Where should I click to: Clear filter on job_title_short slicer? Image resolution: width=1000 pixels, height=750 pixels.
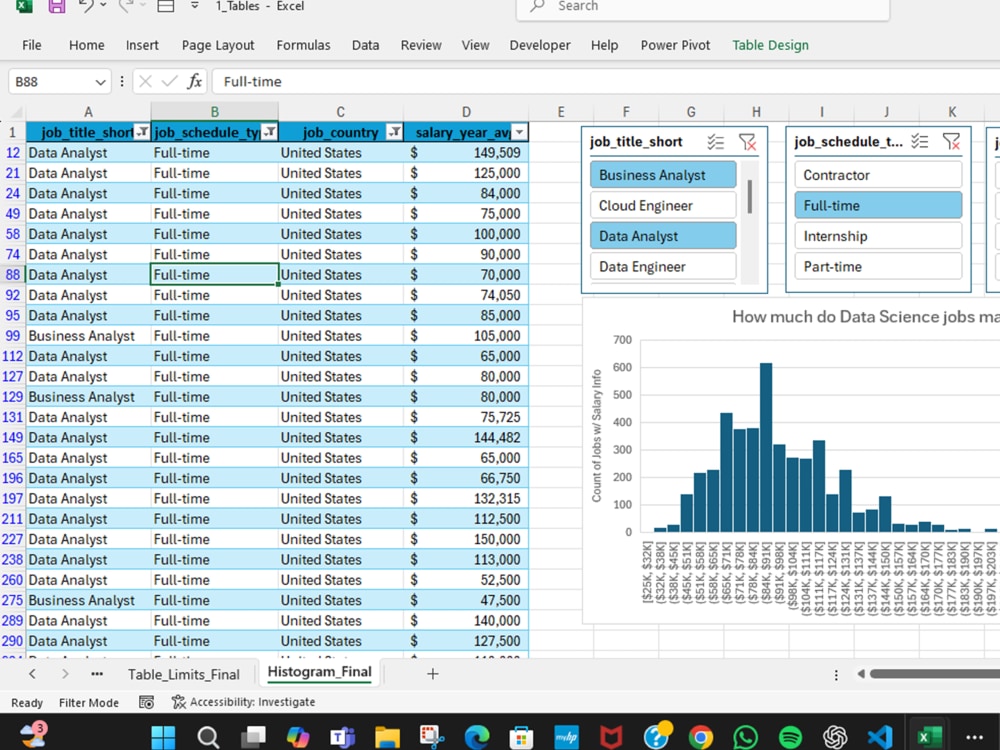coord(747,142)
